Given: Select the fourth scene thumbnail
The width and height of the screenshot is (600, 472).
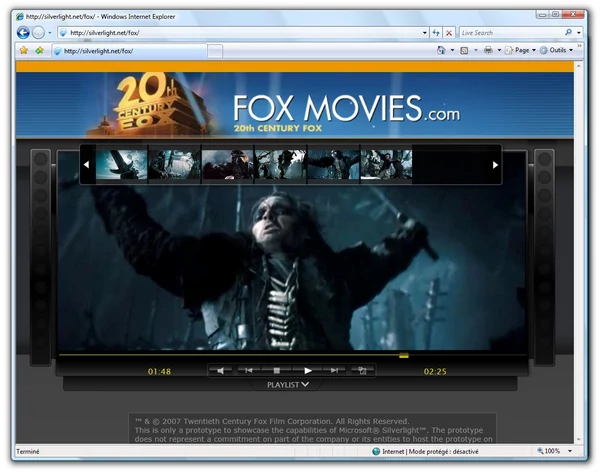Looking at the screenshot, I should point(280,165).
